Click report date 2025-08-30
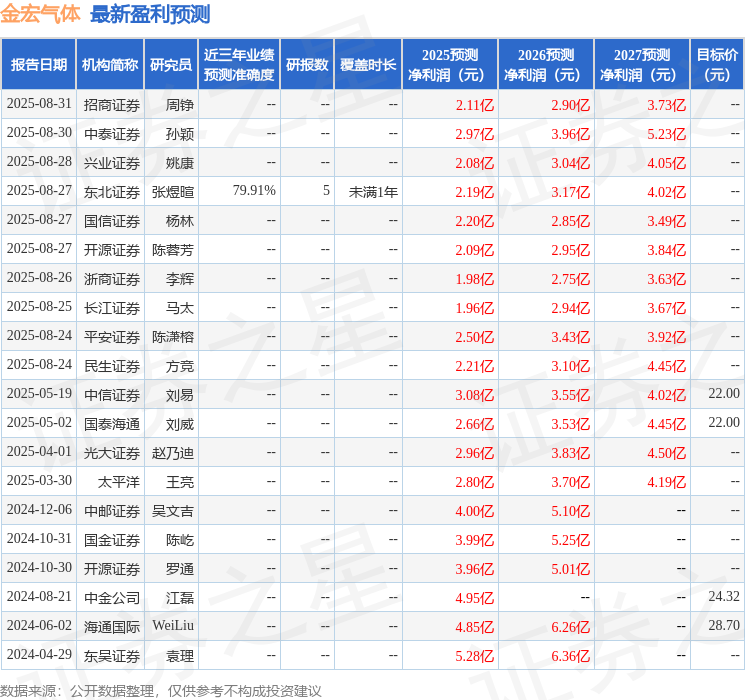Screen dimensions: 745x700 point(39,133)
